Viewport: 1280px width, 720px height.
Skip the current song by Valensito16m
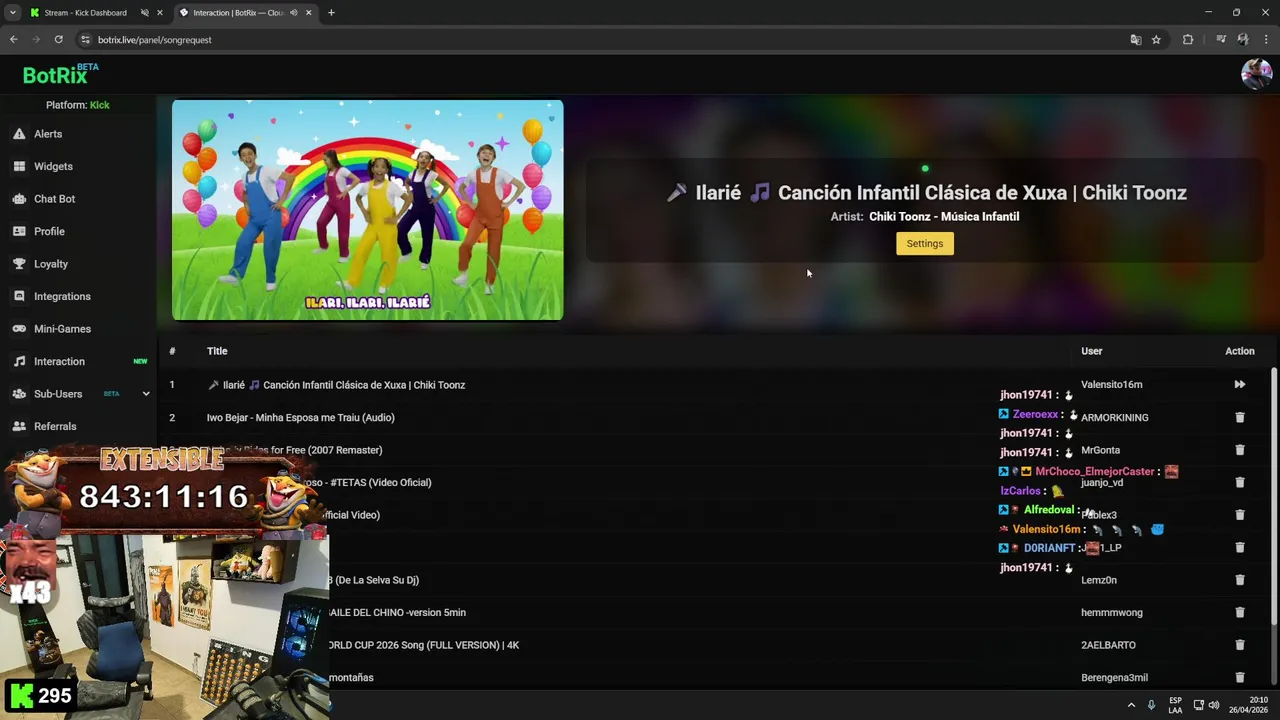1240,385
